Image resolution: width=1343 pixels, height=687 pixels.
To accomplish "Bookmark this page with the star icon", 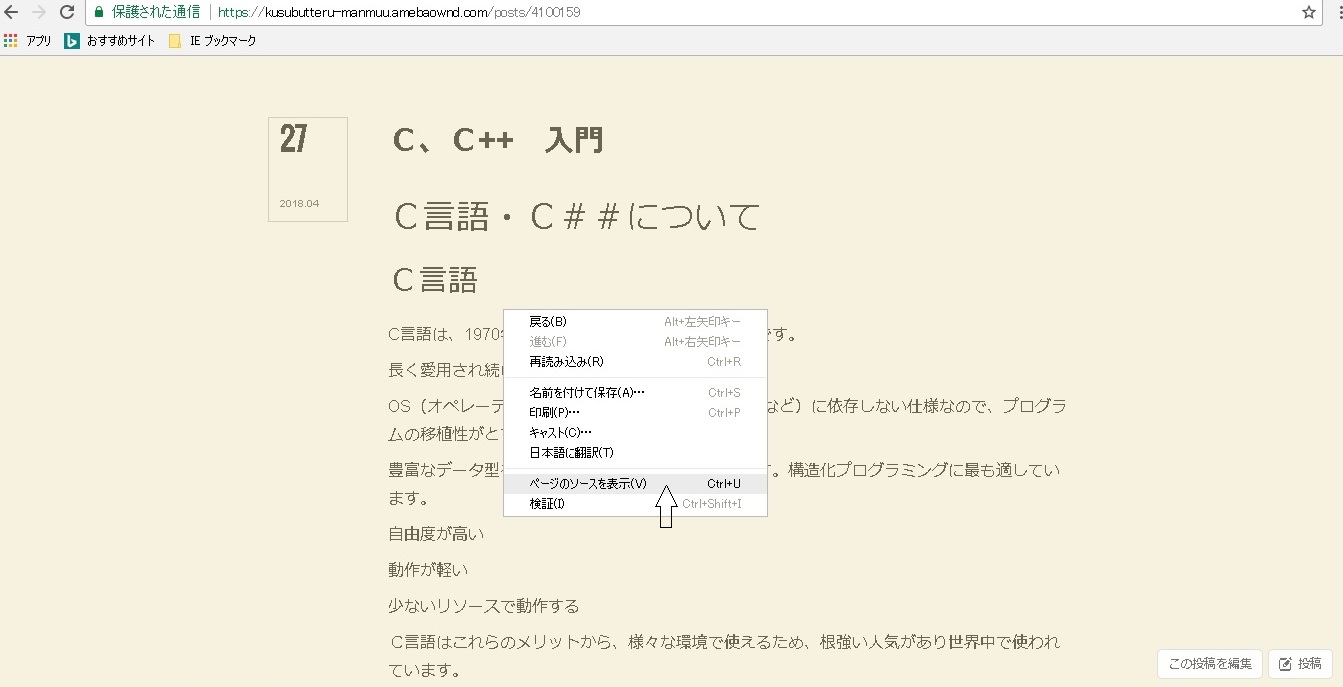I will (x=1309, y=12).
